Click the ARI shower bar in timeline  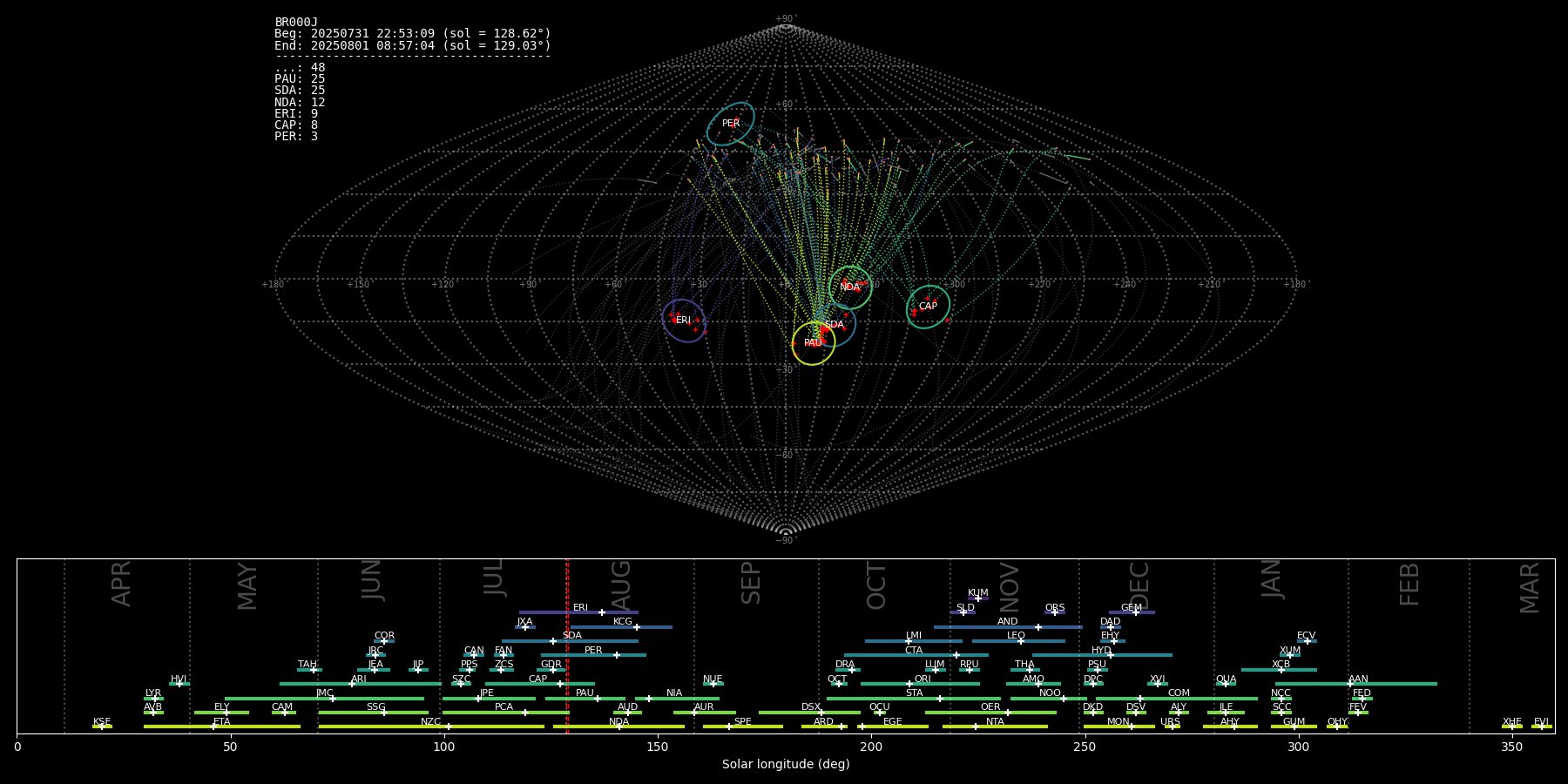coord(361,684)
